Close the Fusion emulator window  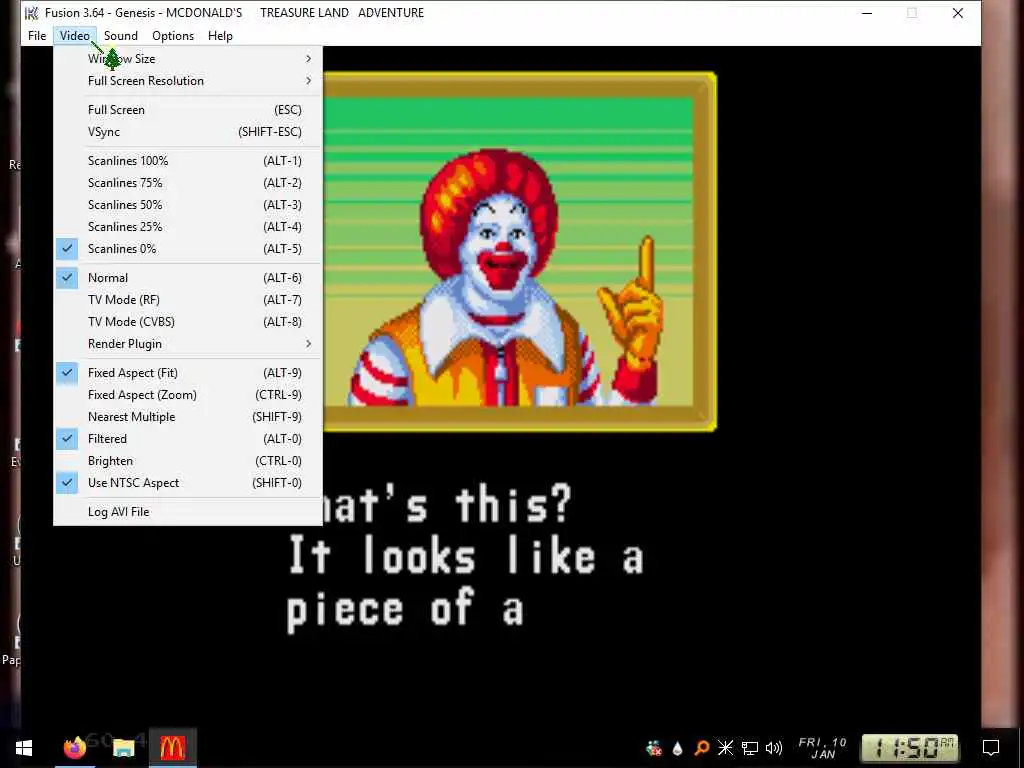click(x=957, y=13)
